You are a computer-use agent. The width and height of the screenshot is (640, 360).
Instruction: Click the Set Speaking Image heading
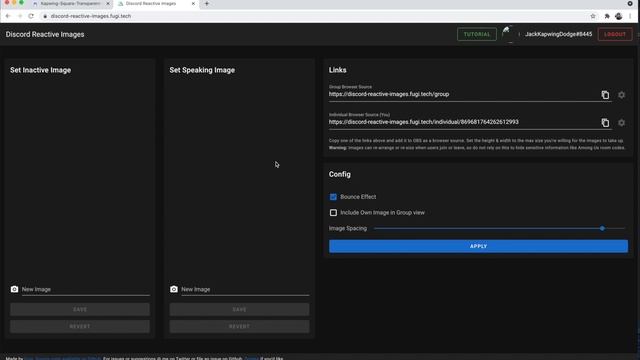tap(202, 70)
